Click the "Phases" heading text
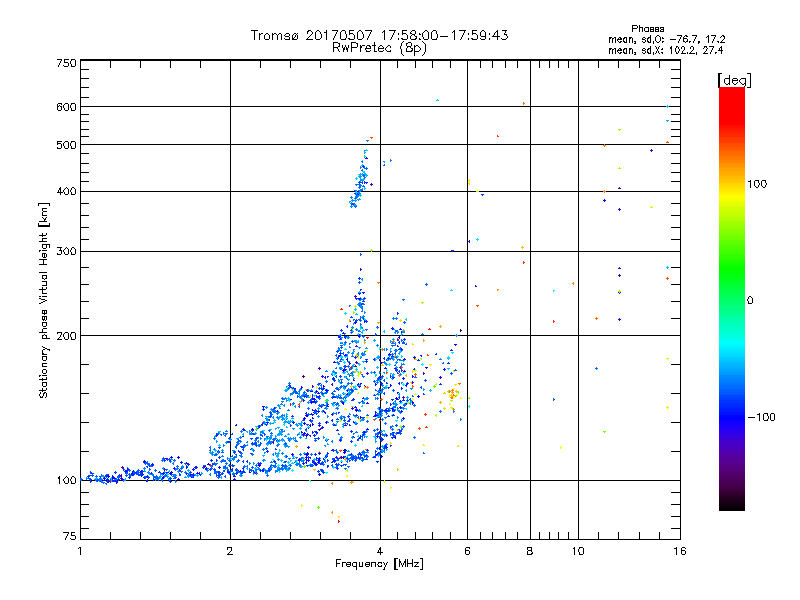The width and height of the screenshot is (800, 600). click(x=647, y=29)
